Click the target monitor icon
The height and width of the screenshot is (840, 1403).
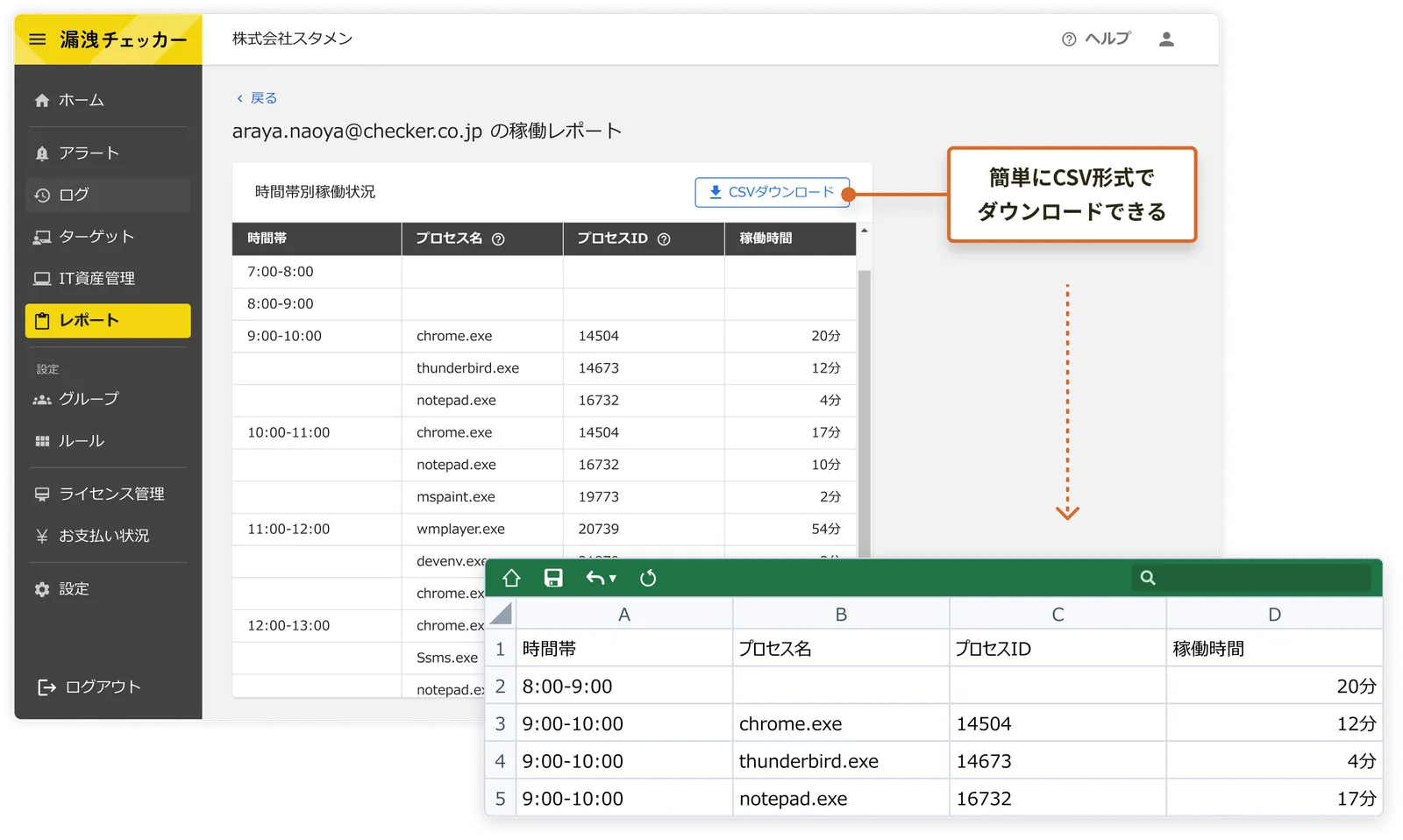tap(42, 237)
